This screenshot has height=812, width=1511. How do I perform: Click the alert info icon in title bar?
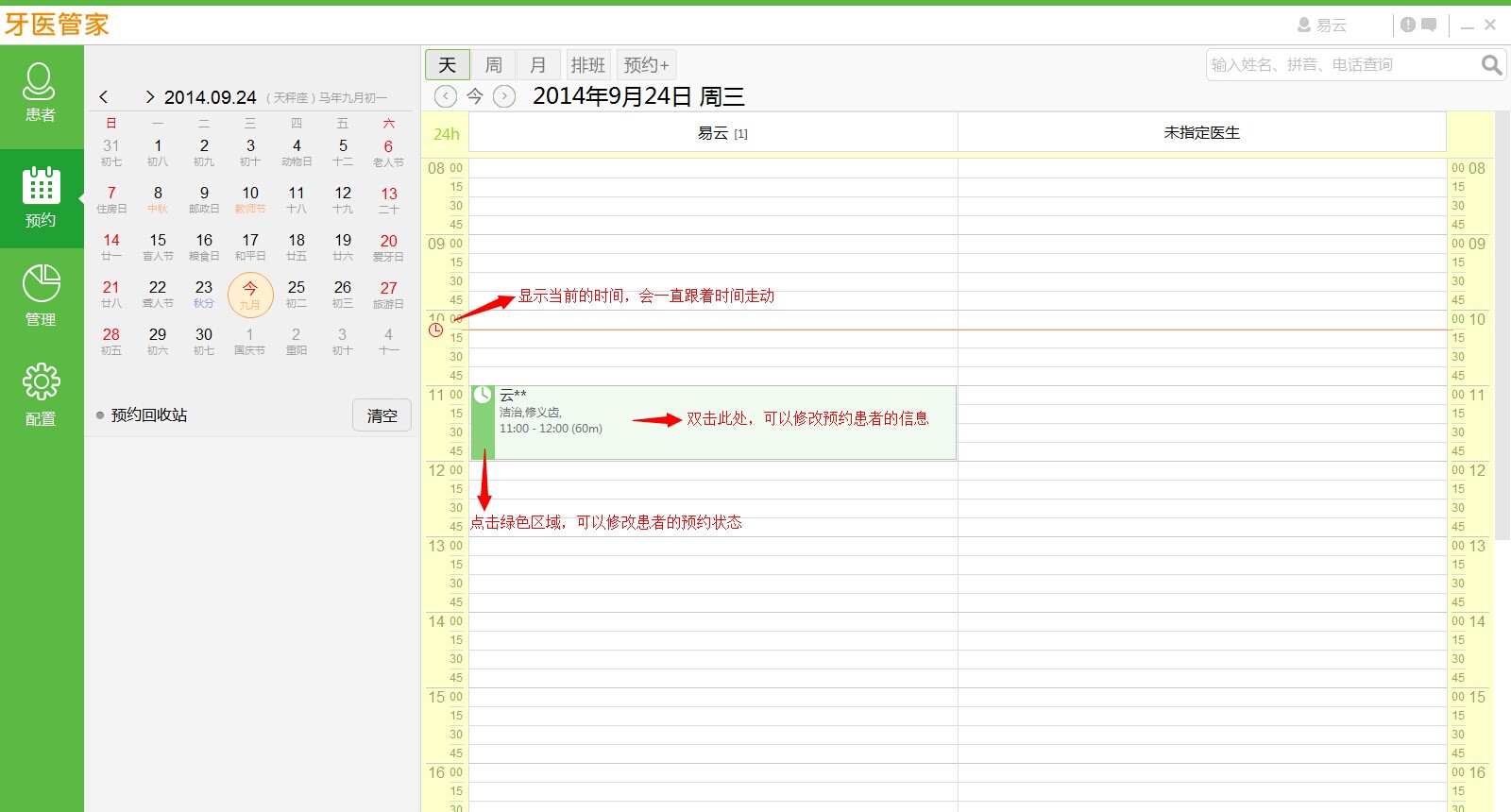1408,25
